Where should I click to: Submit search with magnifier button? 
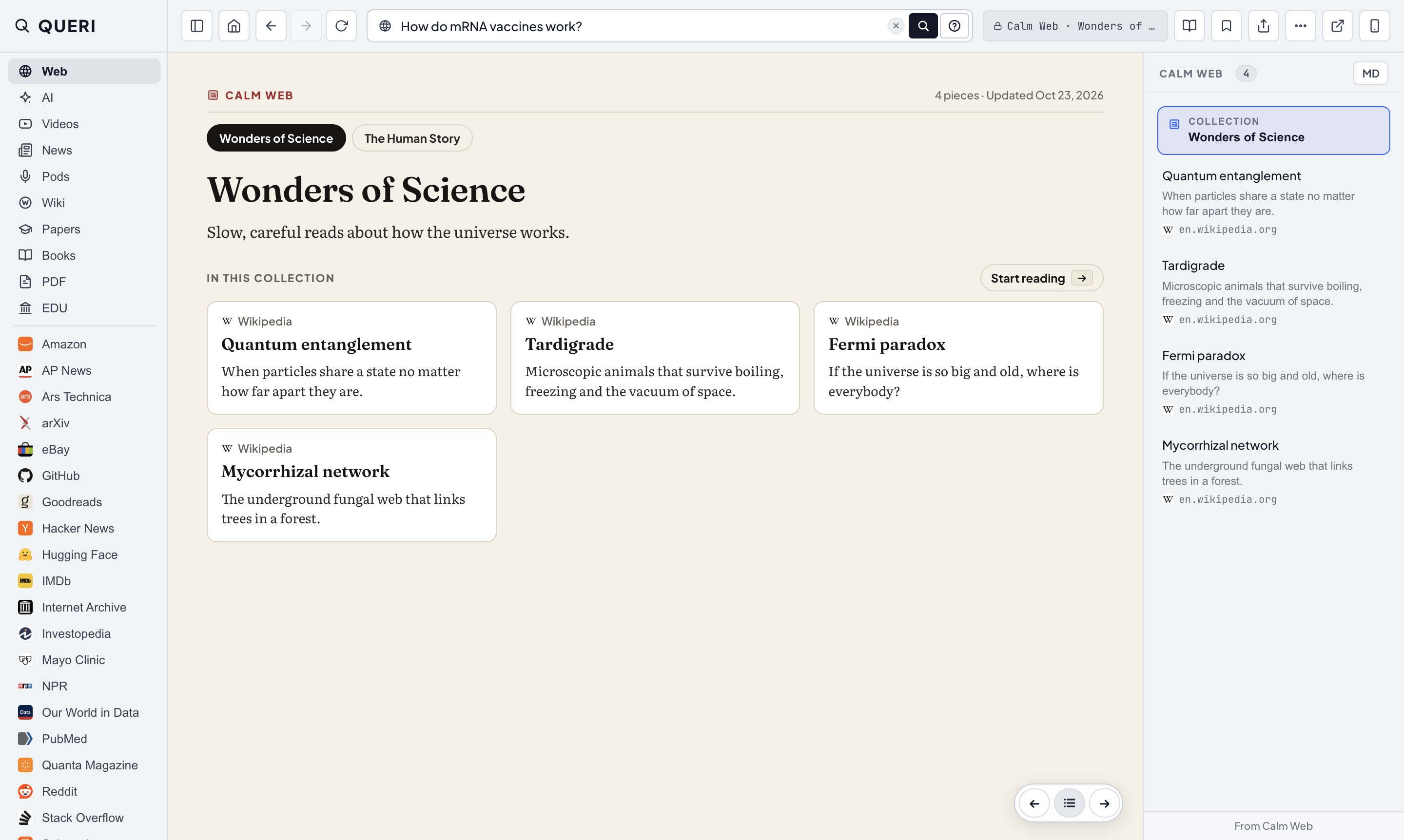pyautogui.click(x=923, y=26)
